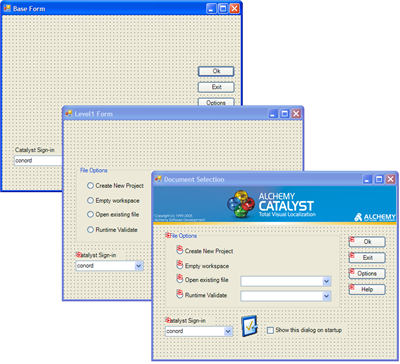400x364 pixels.
Task: Click the Exit button in Base Form
Action: coord(216,87)
